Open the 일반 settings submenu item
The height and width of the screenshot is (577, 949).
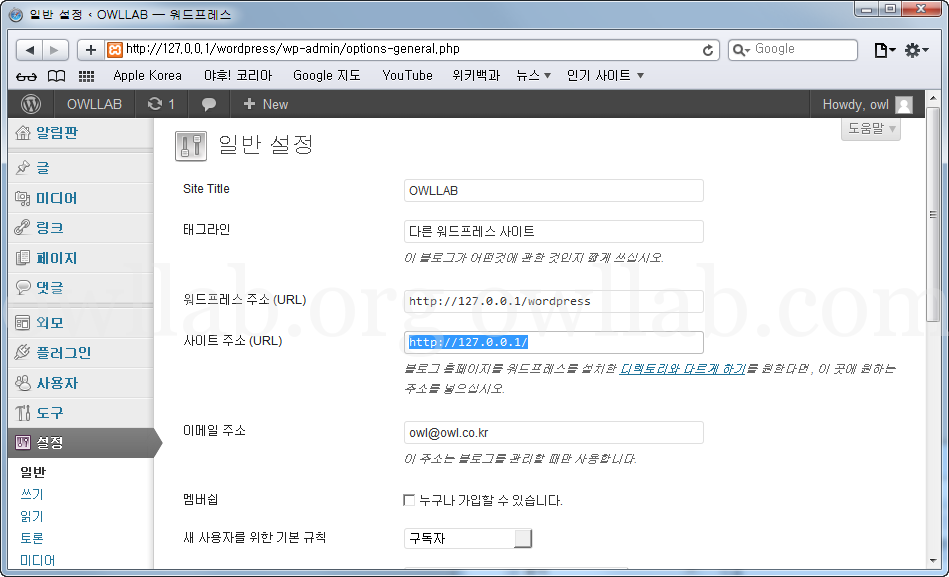(33, 472)
